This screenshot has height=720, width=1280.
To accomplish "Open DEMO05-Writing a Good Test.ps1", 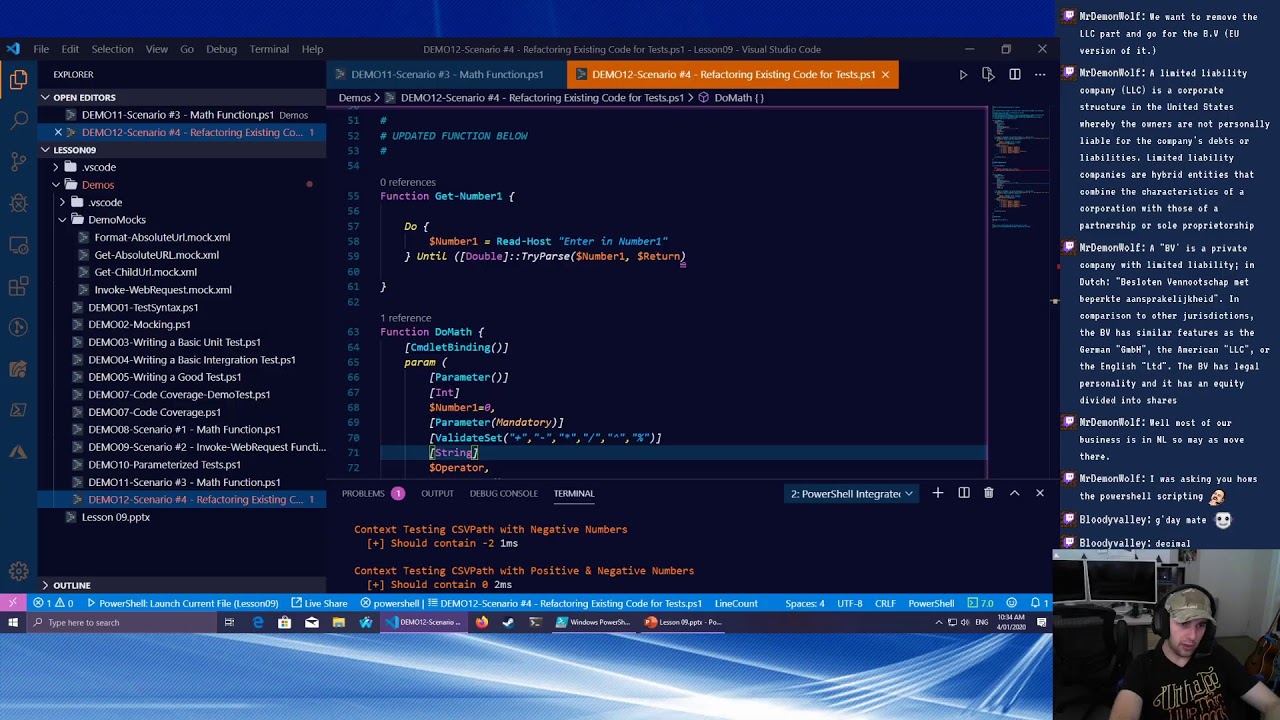I will pyautogui.click(x=164, y=377).
